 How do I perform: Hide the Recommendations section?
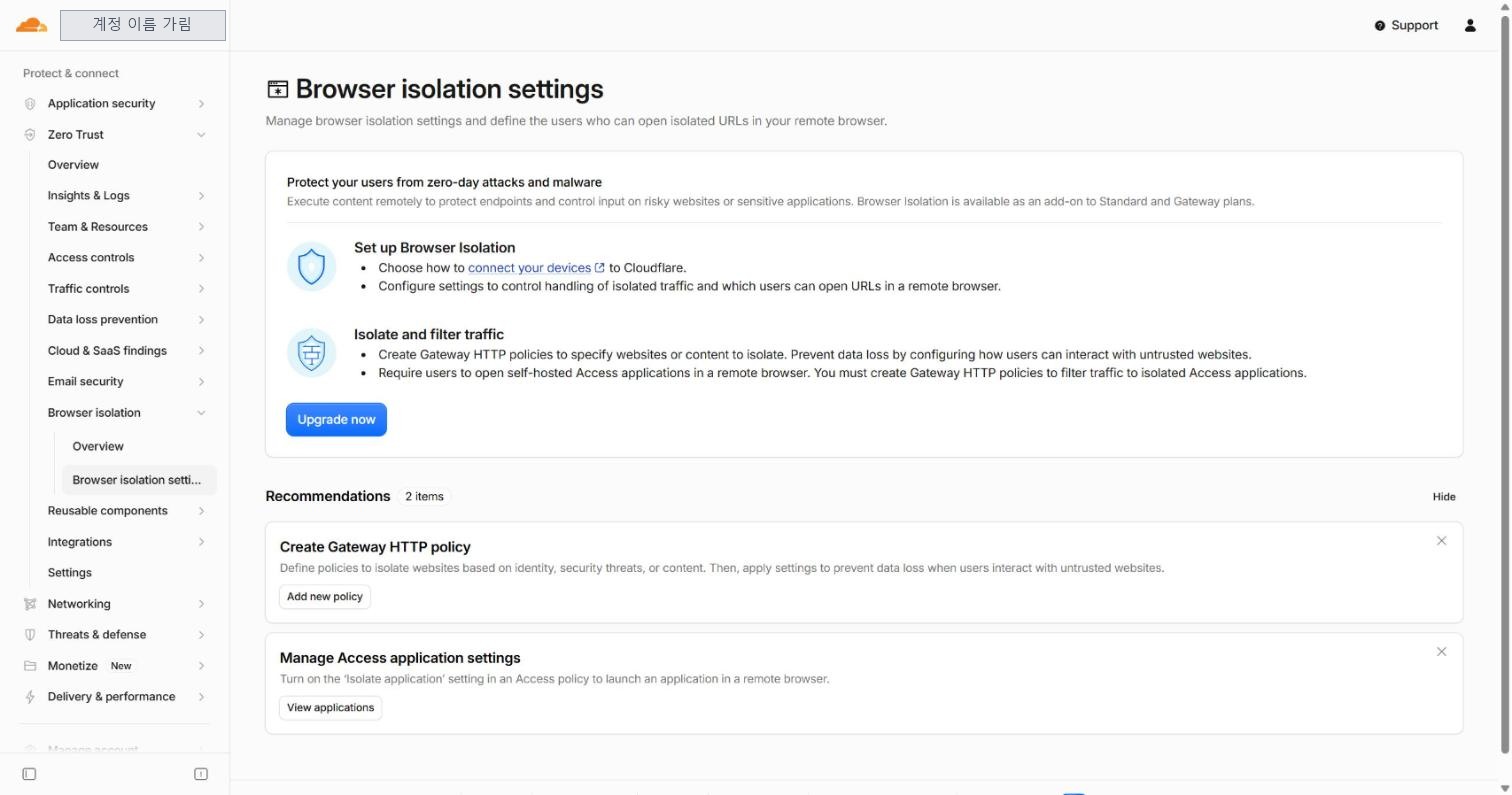1444,497
